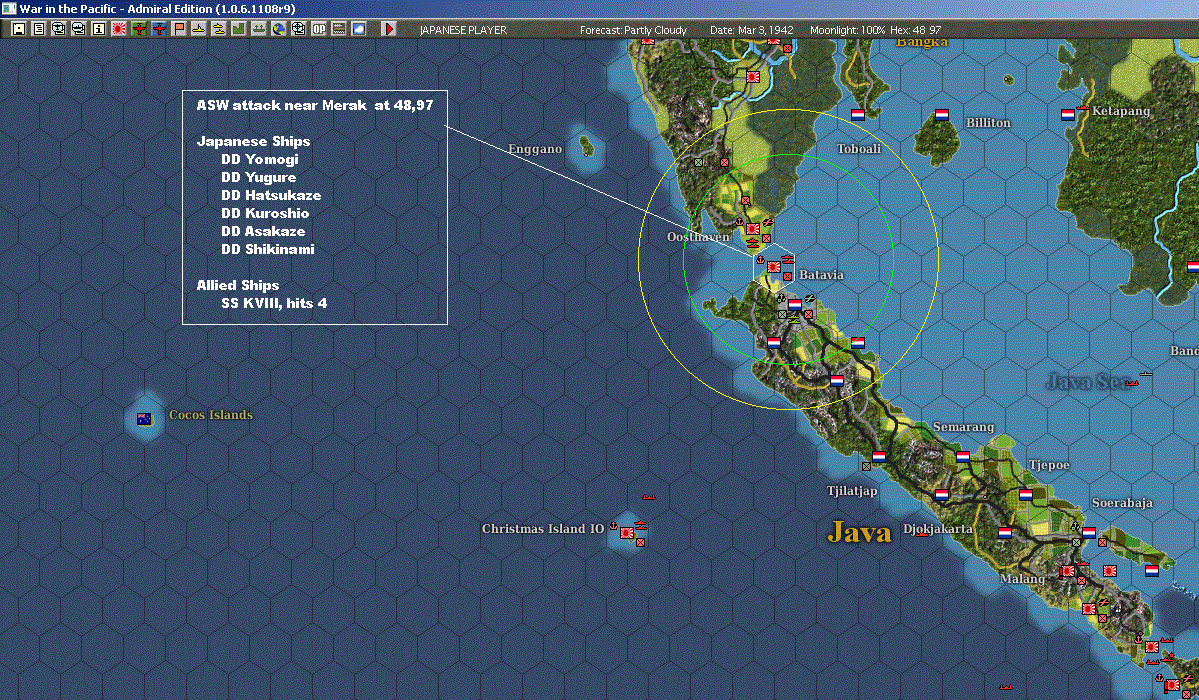
Task: Select the Dutch flag base at Tjilatjap
Action: (879, 457)
